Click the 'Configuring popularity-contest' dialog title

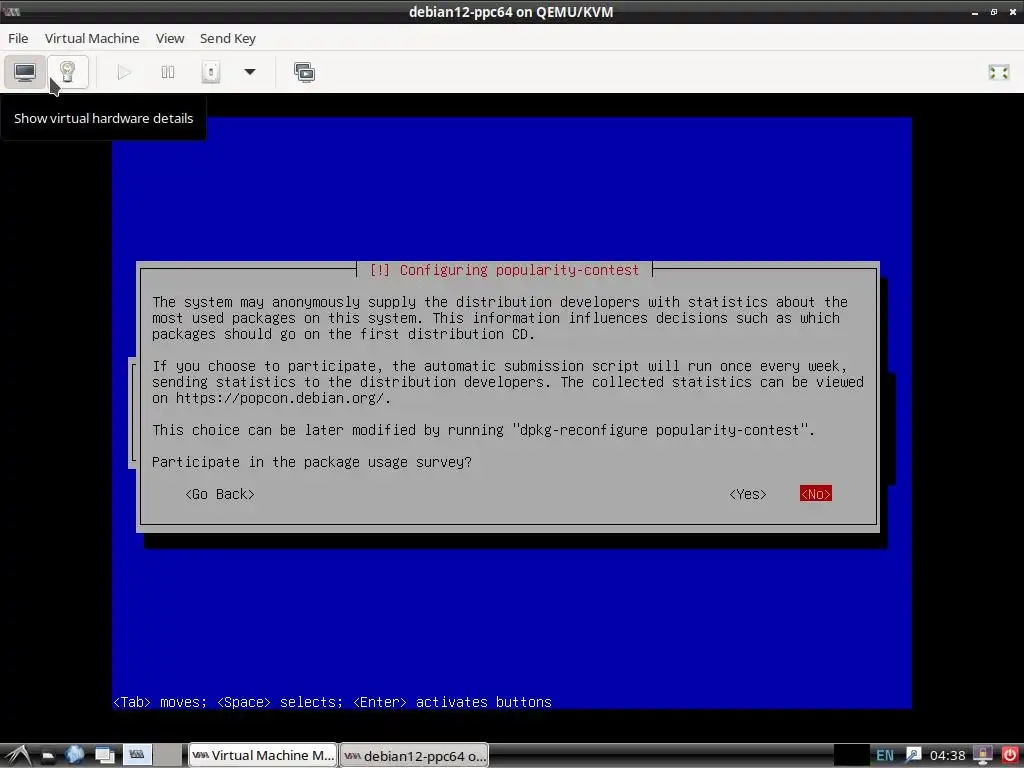tap(504, 270)
